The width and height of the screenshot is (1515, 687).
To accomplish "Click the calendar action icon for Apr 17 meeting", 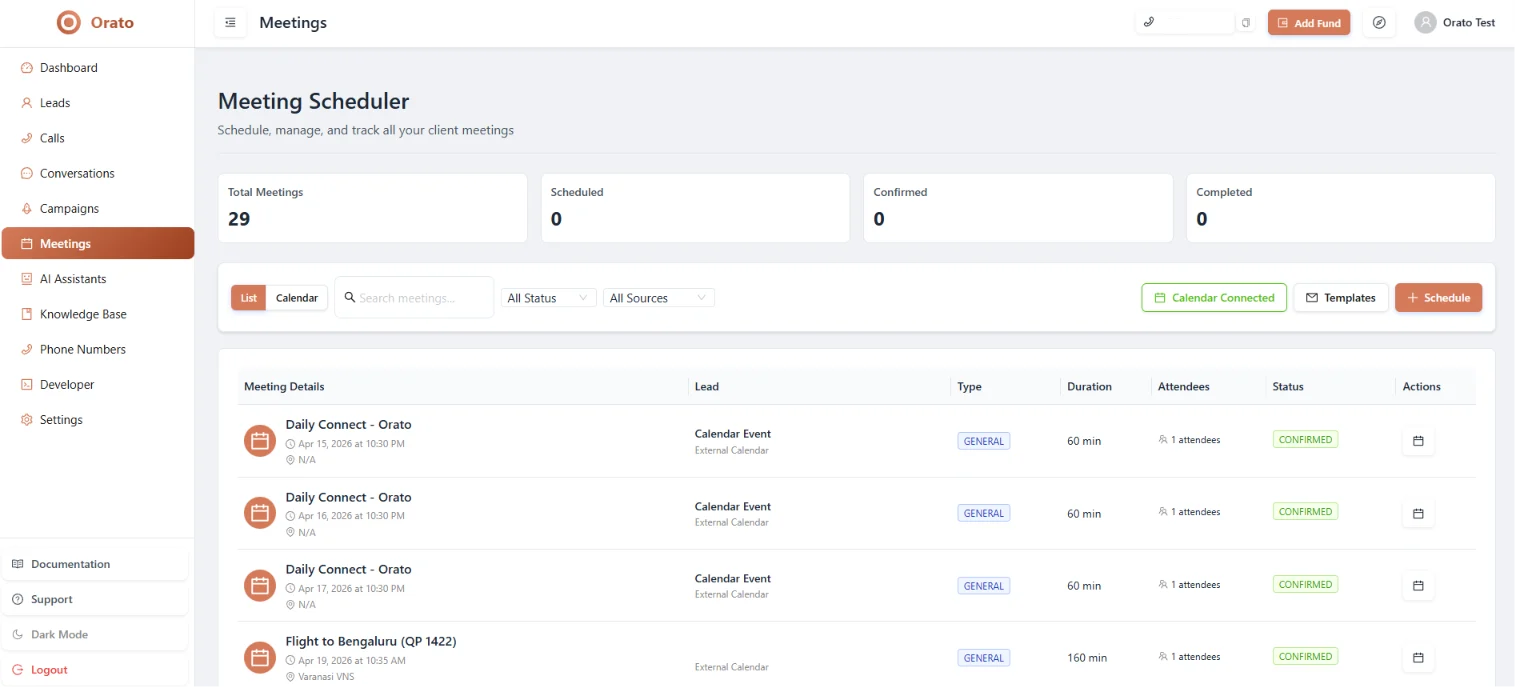I will click(x=1418, y=585).
